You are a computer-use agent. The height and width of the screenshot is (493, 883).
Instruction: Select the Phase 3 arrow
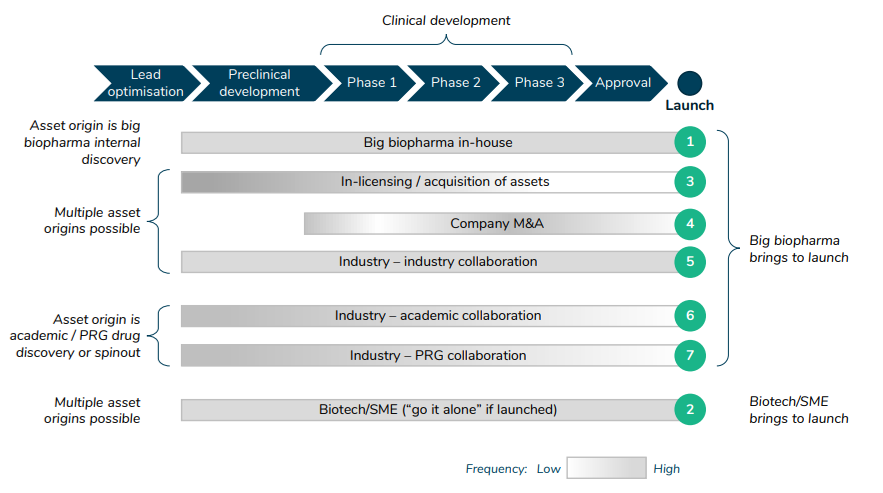pyautogui.click(x=538, y=83)
